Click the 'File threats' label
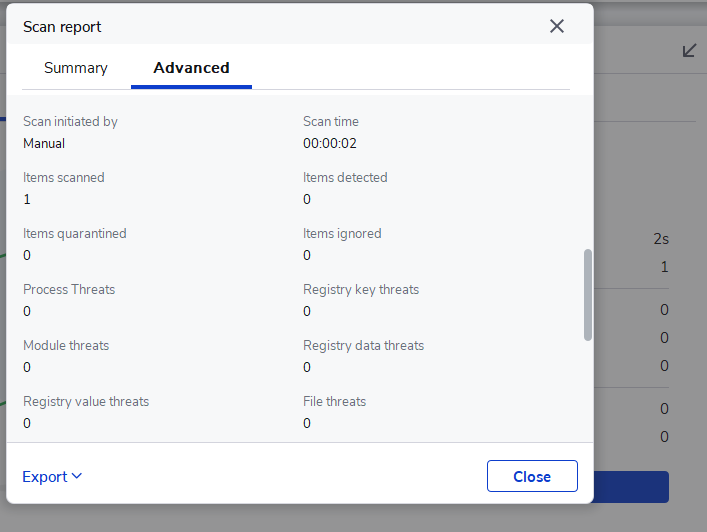The width and height of the screenshot is (707, 532). click(x=334, y=401)
